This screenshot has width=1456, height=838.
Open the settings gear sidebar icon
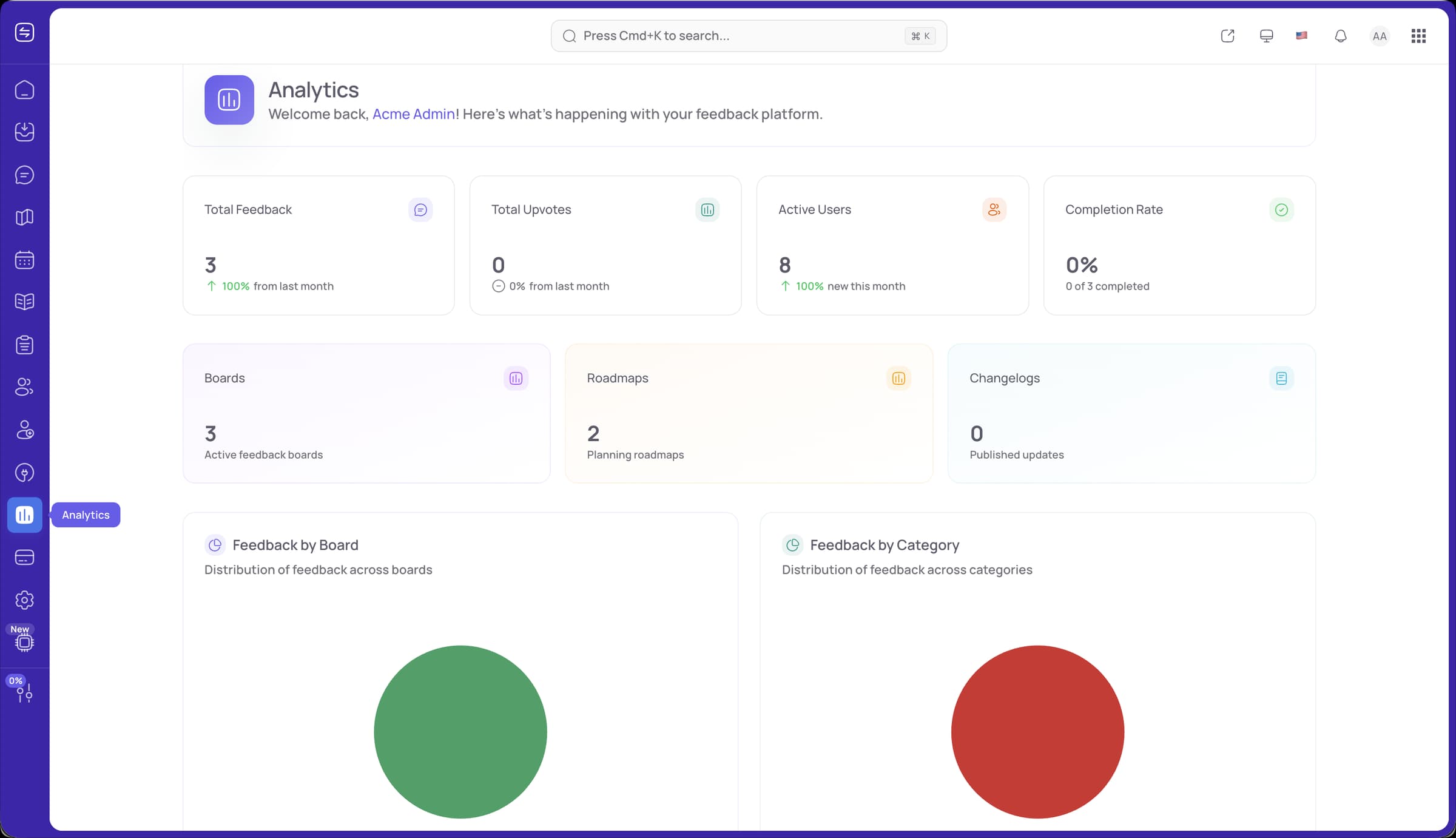pos(24,600)
